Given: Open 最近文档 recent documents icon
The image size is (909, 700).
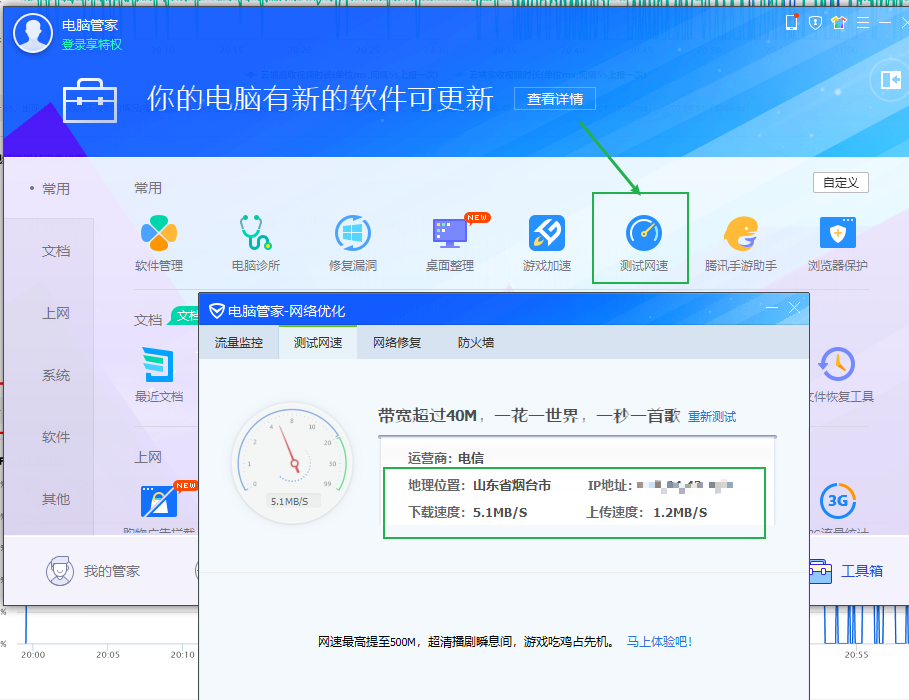Looking at the screenshot, I should coord(158,364).
